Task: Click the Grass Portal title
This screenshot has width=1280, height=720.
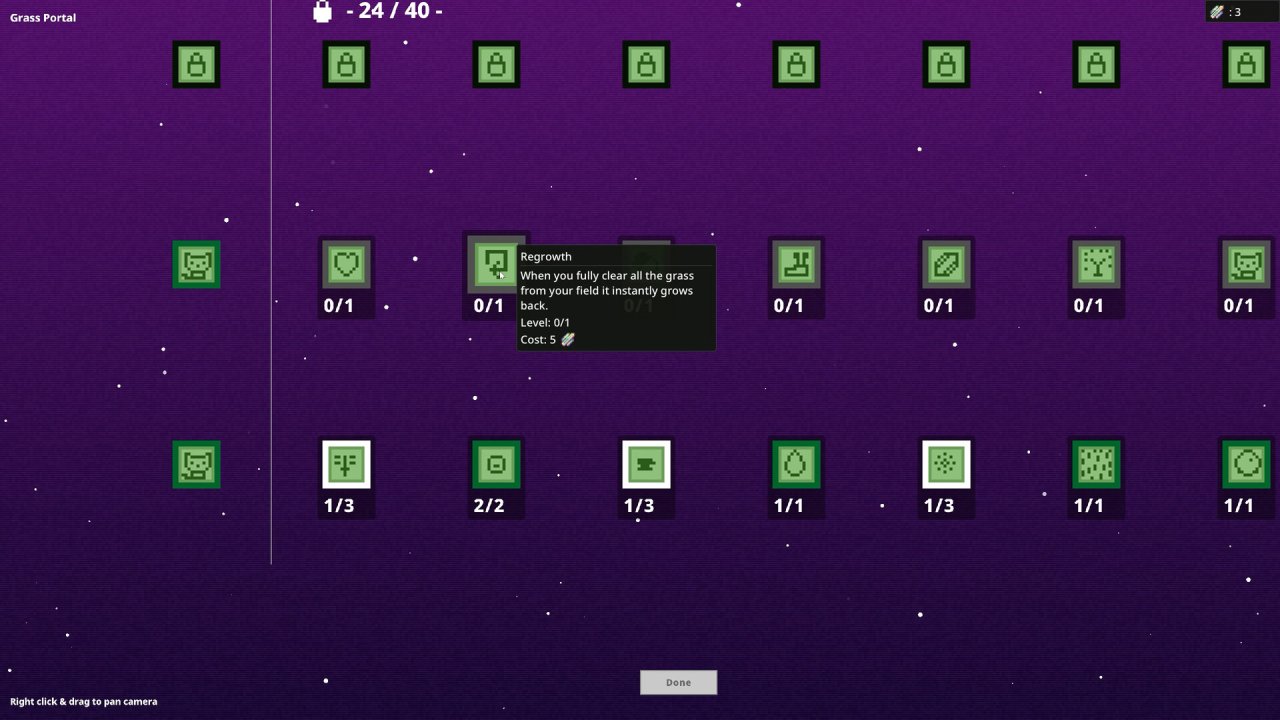Action: point(43,18)
